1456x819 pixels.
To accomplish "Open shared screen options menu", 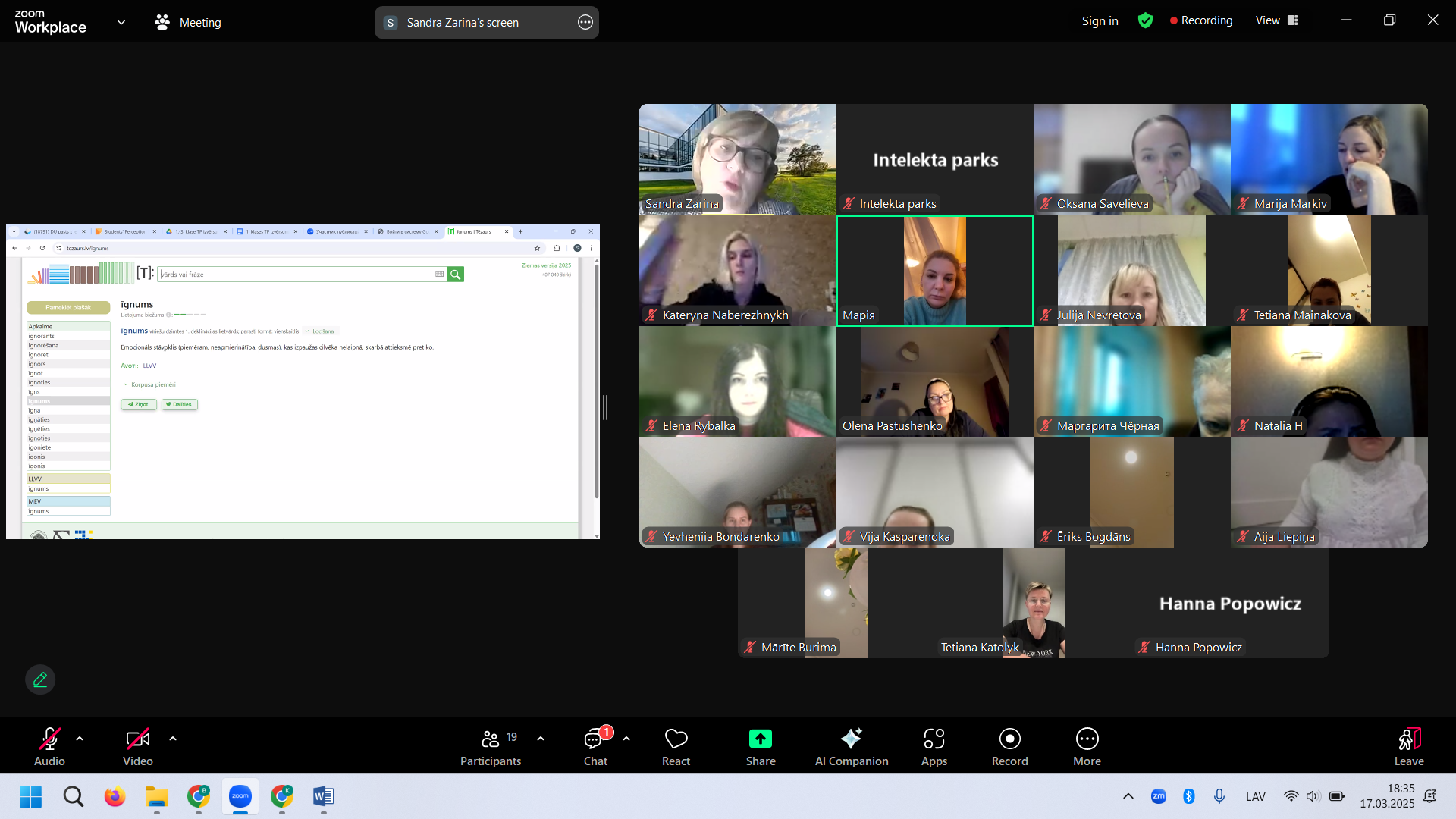I will click(x=585, y=22).
